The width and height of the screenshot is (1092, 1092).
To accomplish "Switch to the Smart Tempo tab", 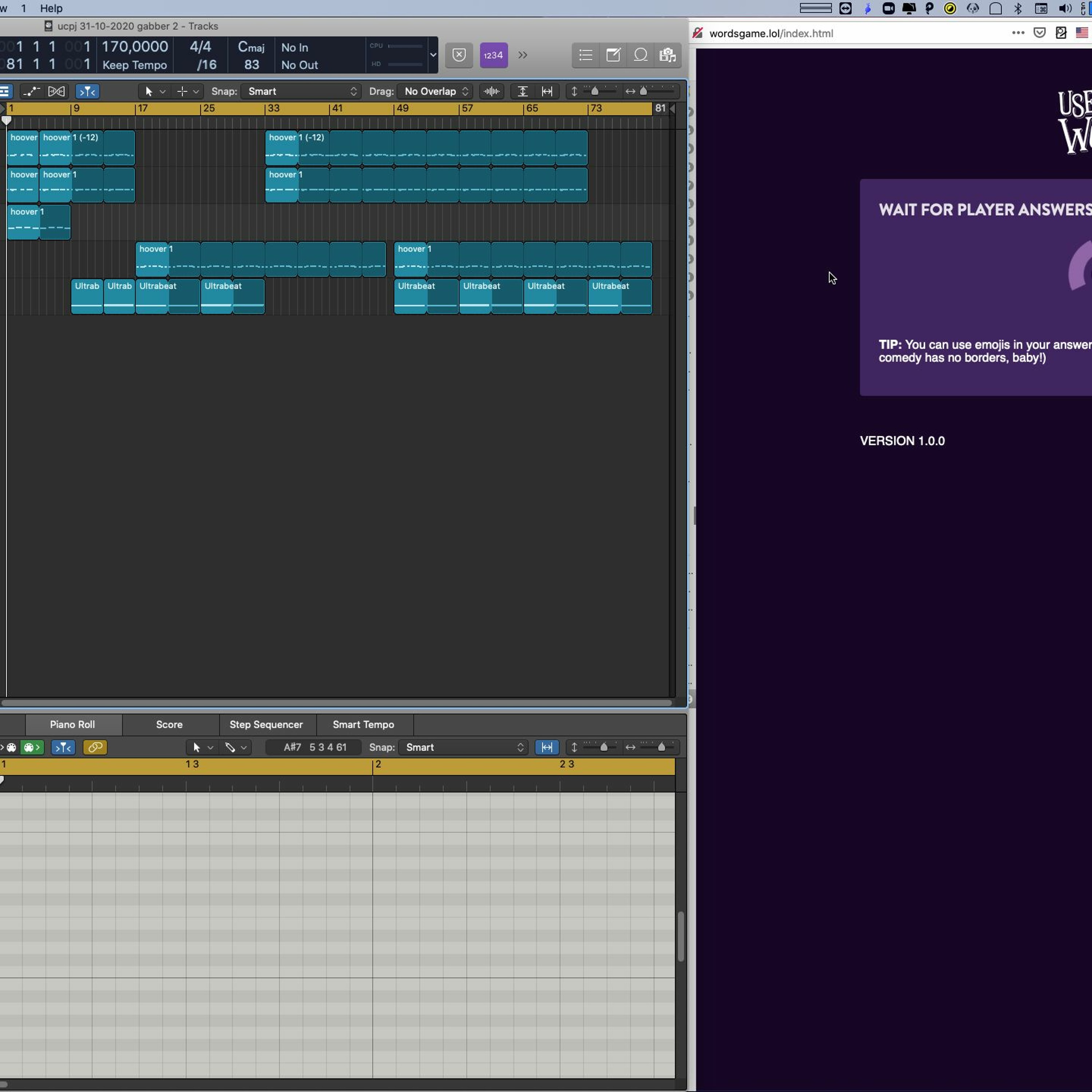I will pos(363,725).
